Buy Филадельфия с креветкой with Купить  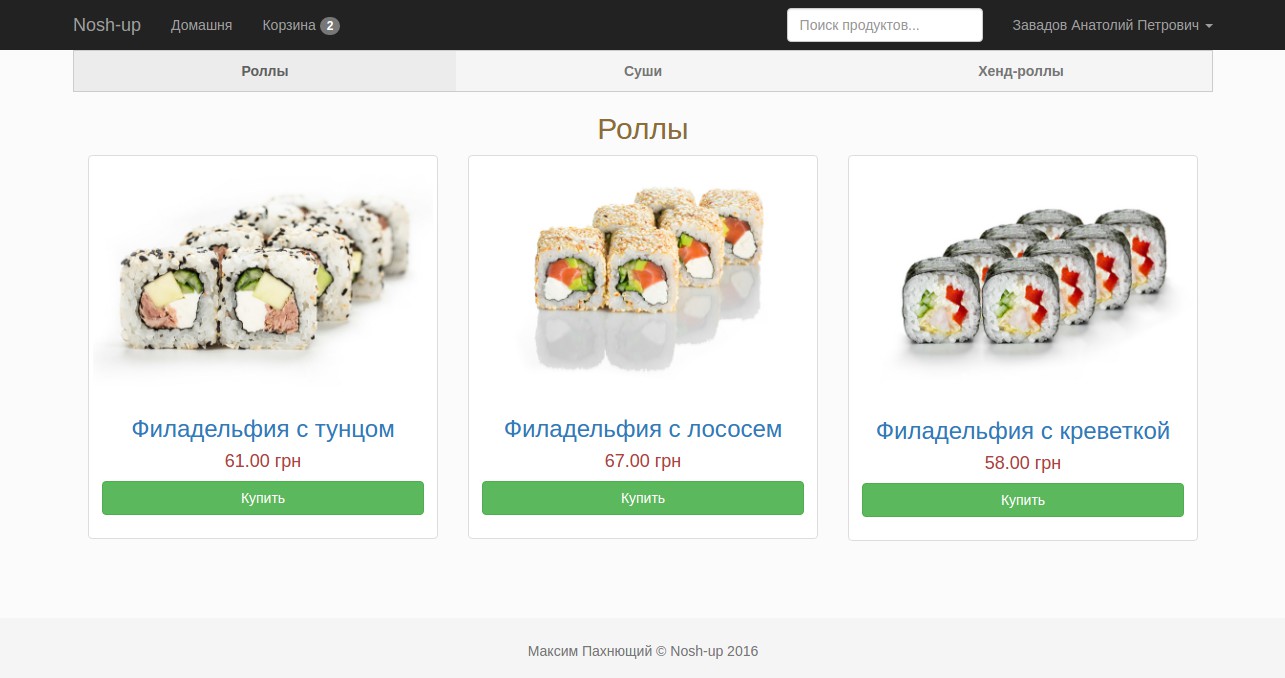coord(1023,500)
